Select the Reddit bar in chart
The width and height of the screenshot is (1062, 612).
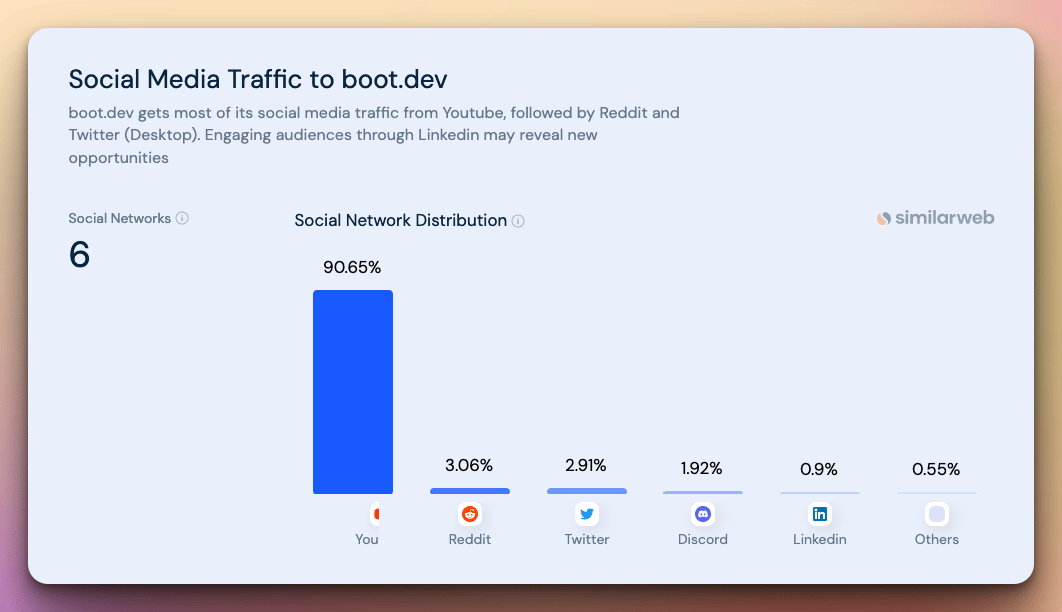(469, 491)
